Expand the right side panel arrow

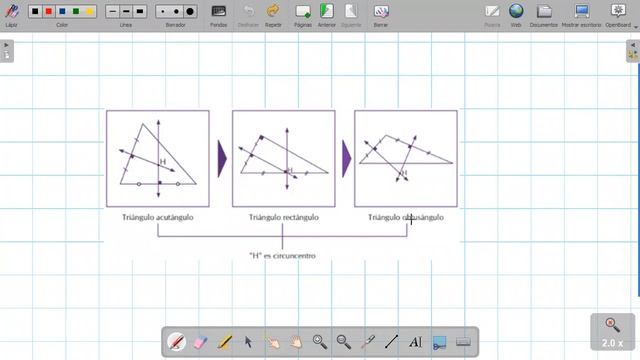point(633,45)
